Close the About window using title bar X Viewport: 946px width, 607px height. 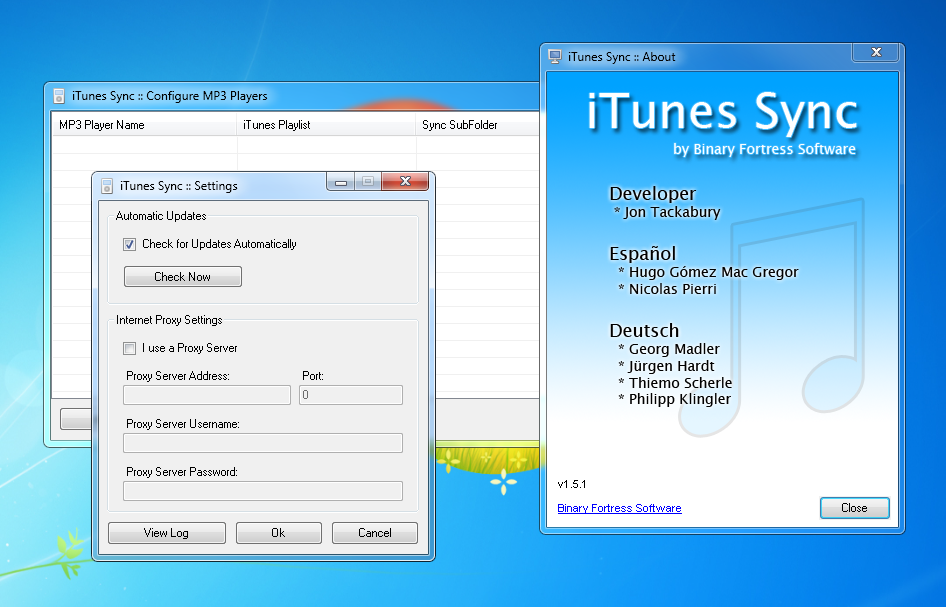click(876, 52)
